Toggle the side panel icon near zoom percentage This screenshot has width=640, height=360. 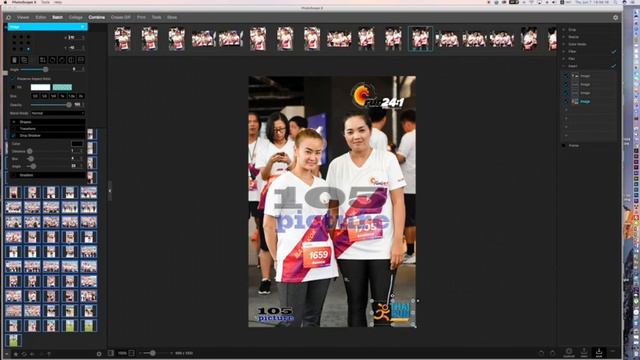click(x=111, y=353)
